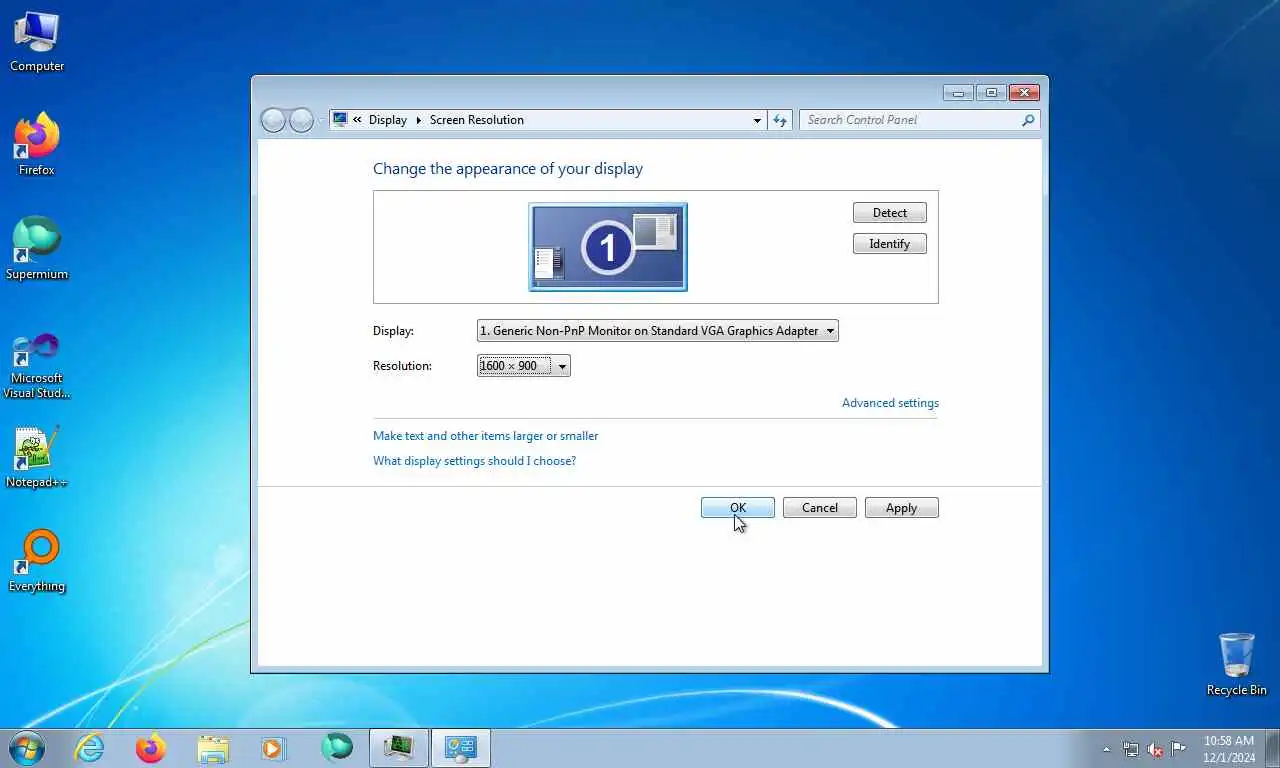Expand the Display breadcrumb arrow

point(419,120)
